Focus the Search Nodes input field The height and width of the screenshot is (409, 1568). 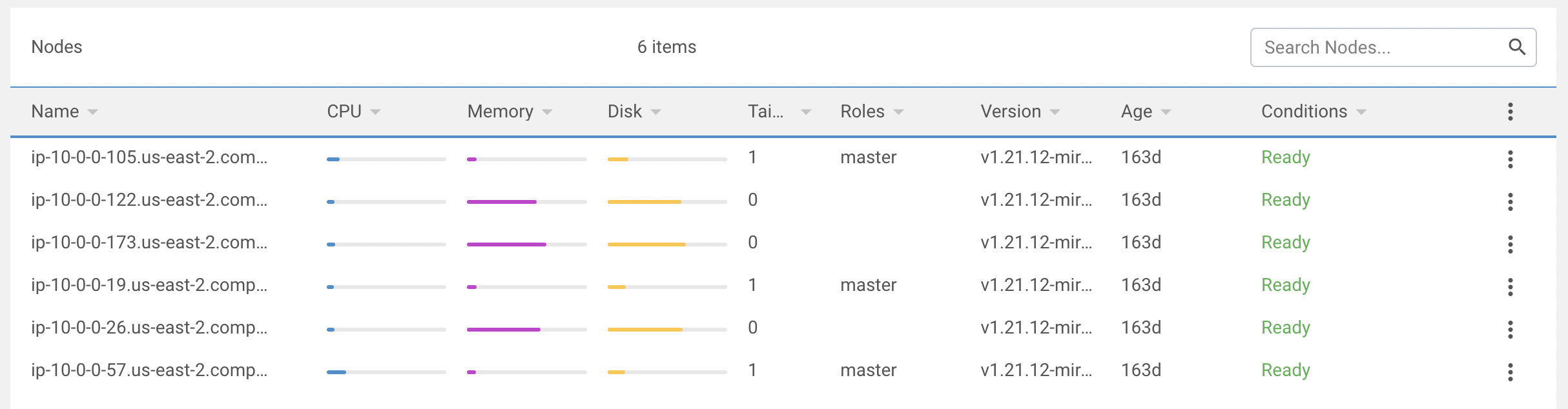click(1376, 47)
